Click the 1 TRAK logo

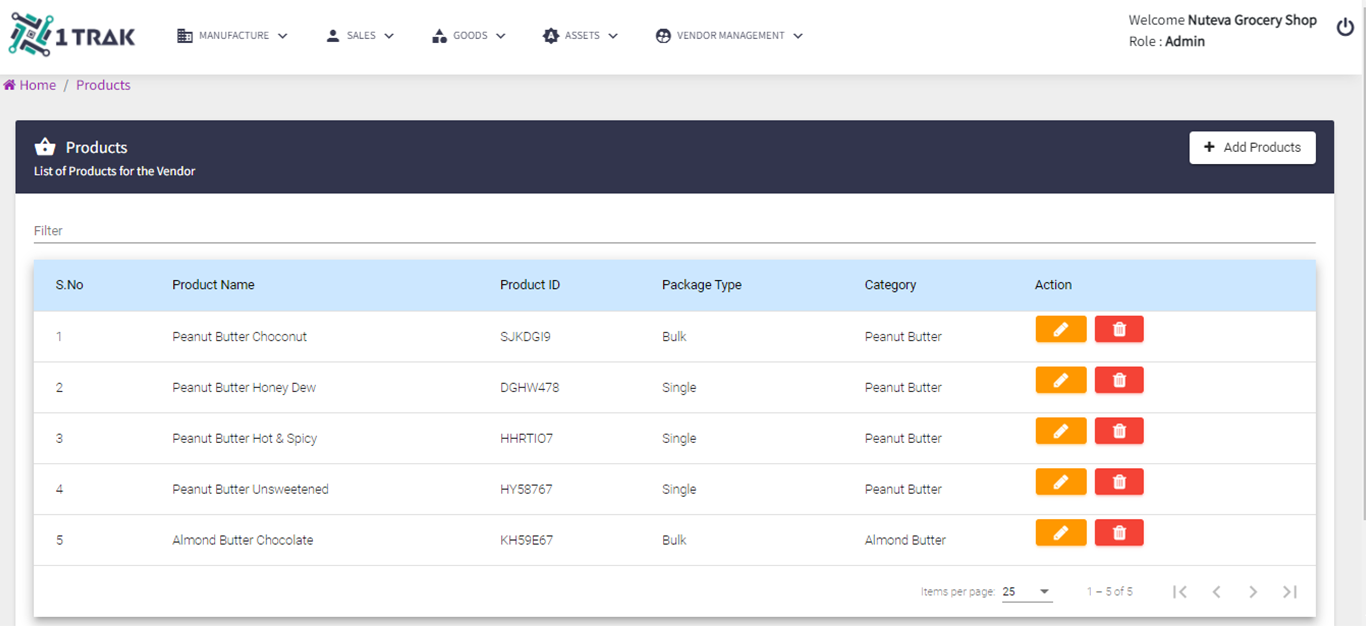(x=72, y=35)
